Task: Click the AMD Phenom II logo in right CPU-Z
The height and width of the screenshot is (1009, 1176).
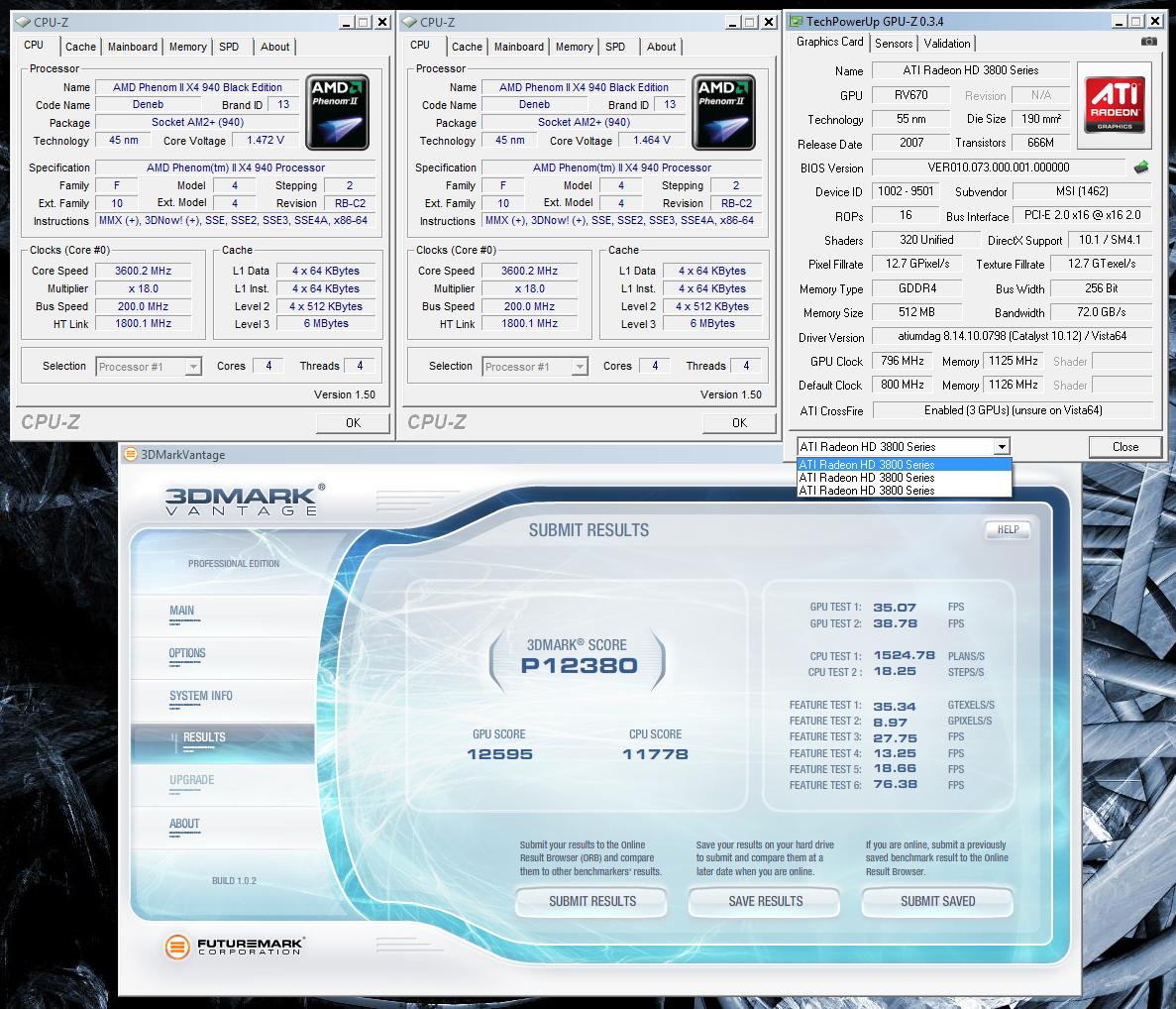Action: [x=725, y=111]
